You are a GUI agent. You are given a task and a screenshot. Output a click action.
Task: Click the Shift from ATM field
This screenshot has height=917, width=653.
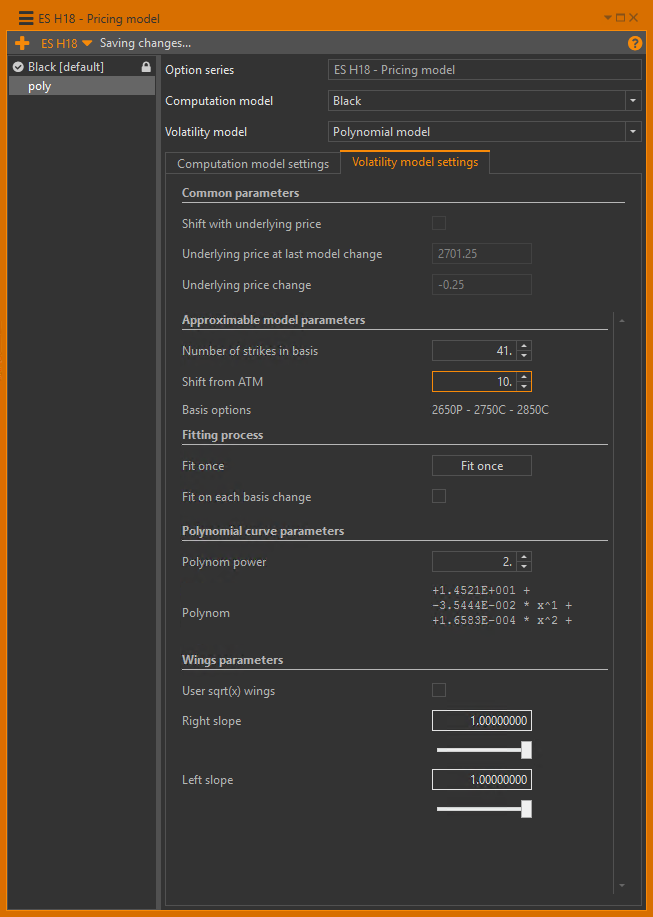click(475, 382)
